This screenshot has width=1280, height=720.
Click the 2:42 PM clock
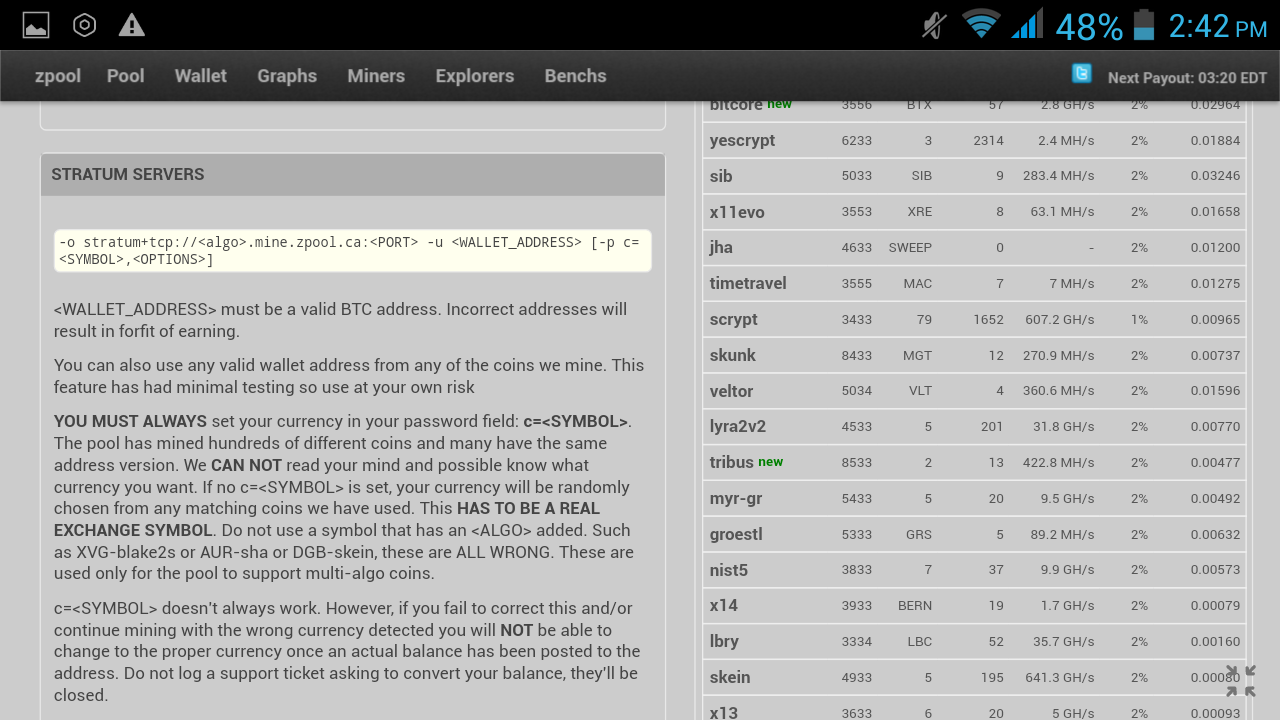click(x=1217, y=26)
